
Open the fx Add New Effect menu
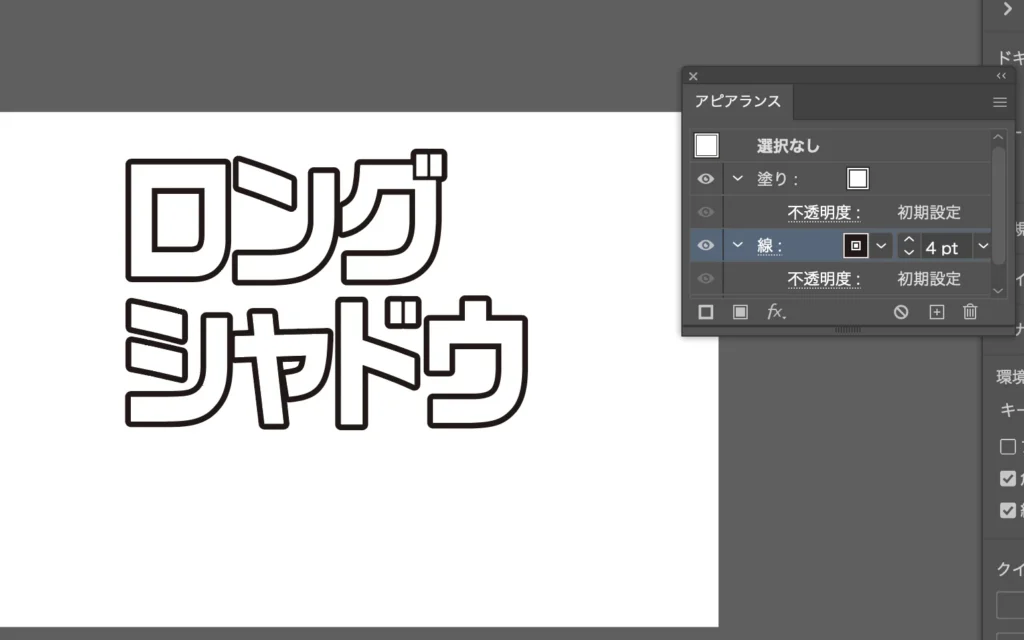[x=776, y=312]
